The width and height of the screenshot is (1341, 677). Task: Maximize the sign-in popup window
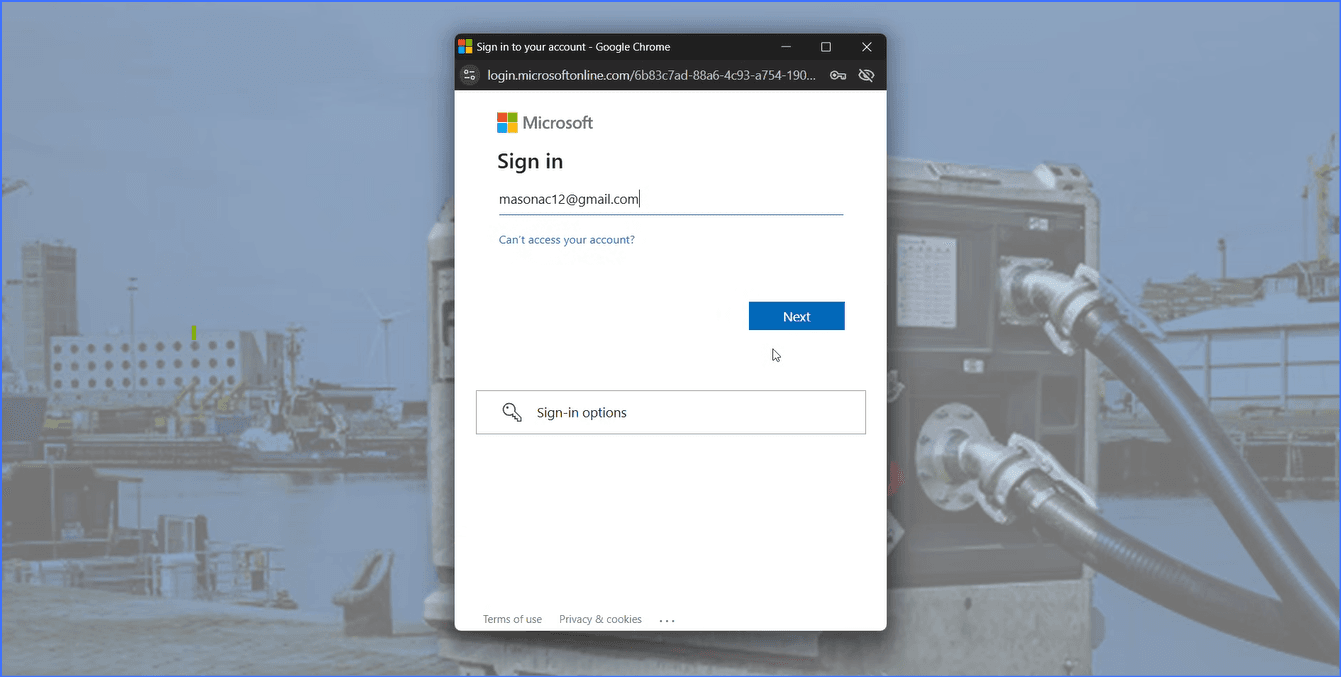click(x=826, y=47)
